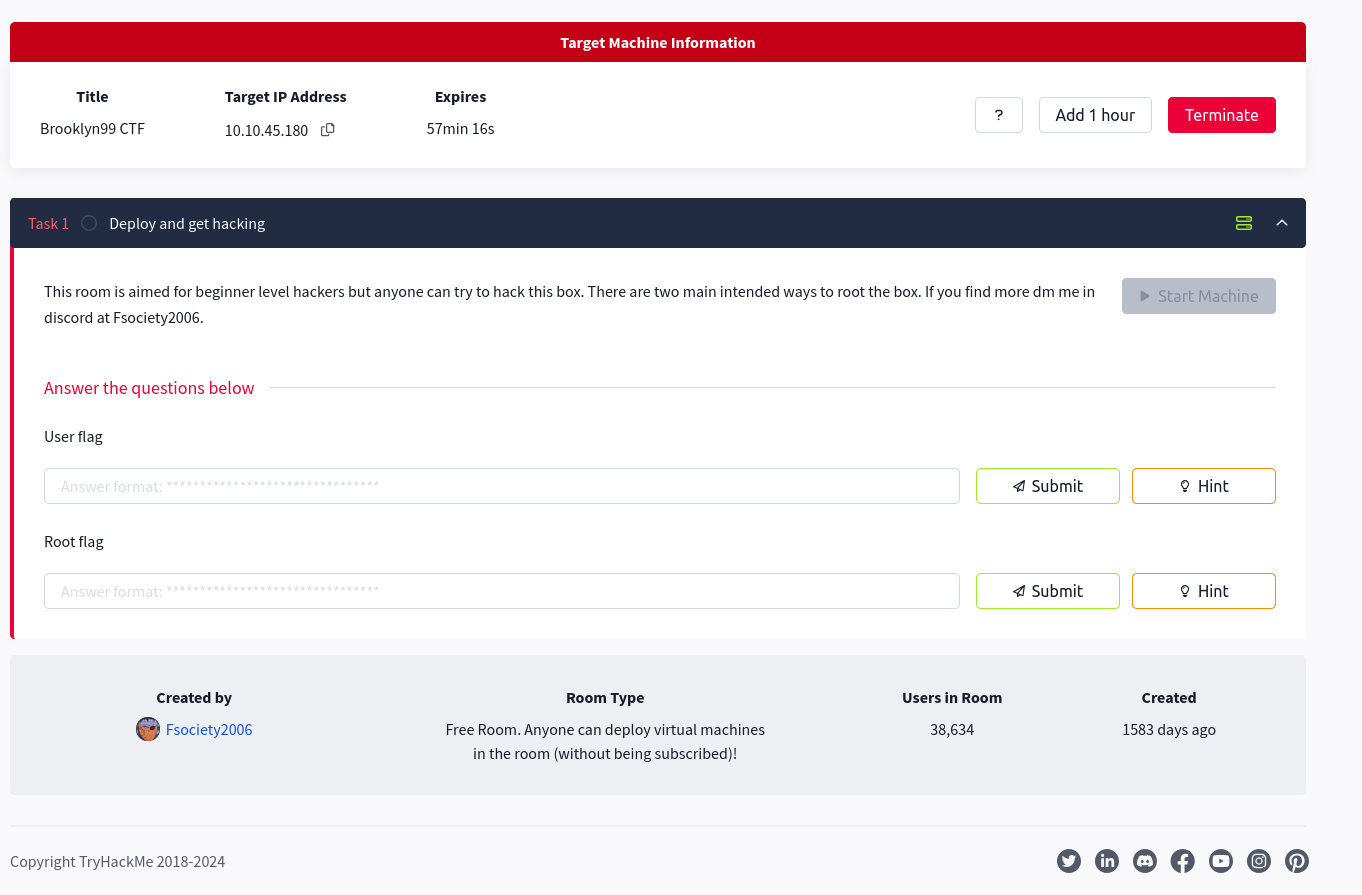
Task: Click the Task 1 header title
Action: pyautogui.click(x=187, y=223)
